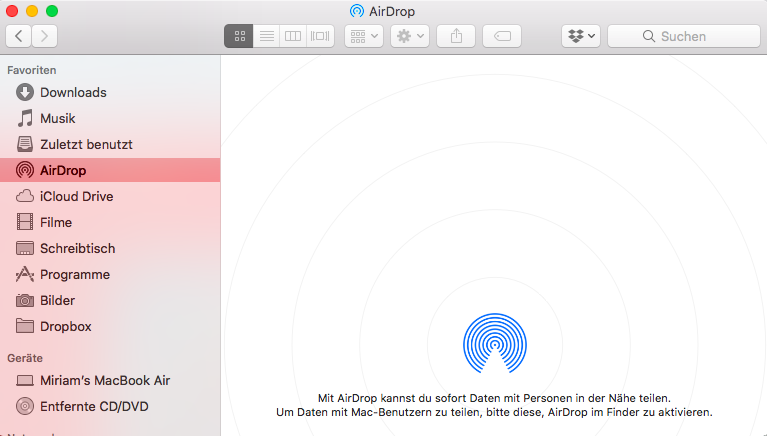Open the gear action menu
This screenshot has height=436, width=767.
pos(410,36)
